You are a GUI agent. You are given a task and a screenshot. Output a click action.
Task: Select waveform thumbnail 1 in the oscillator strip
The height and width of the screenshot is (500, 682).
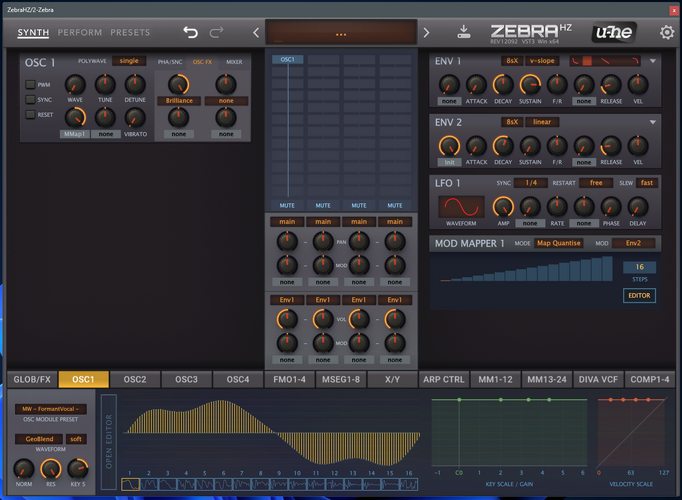click(130, 484)
